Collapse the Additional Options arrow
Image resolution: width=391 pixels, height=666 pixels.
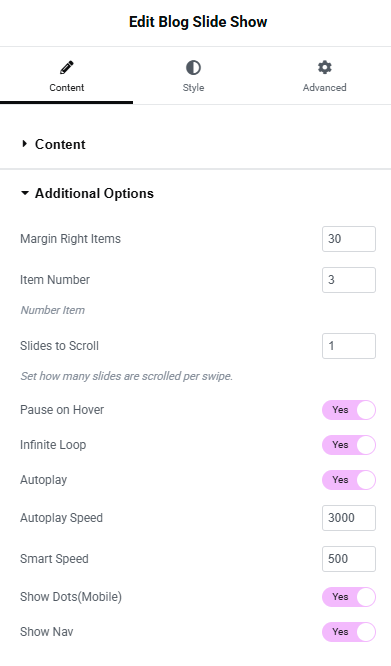click(25, 193)
